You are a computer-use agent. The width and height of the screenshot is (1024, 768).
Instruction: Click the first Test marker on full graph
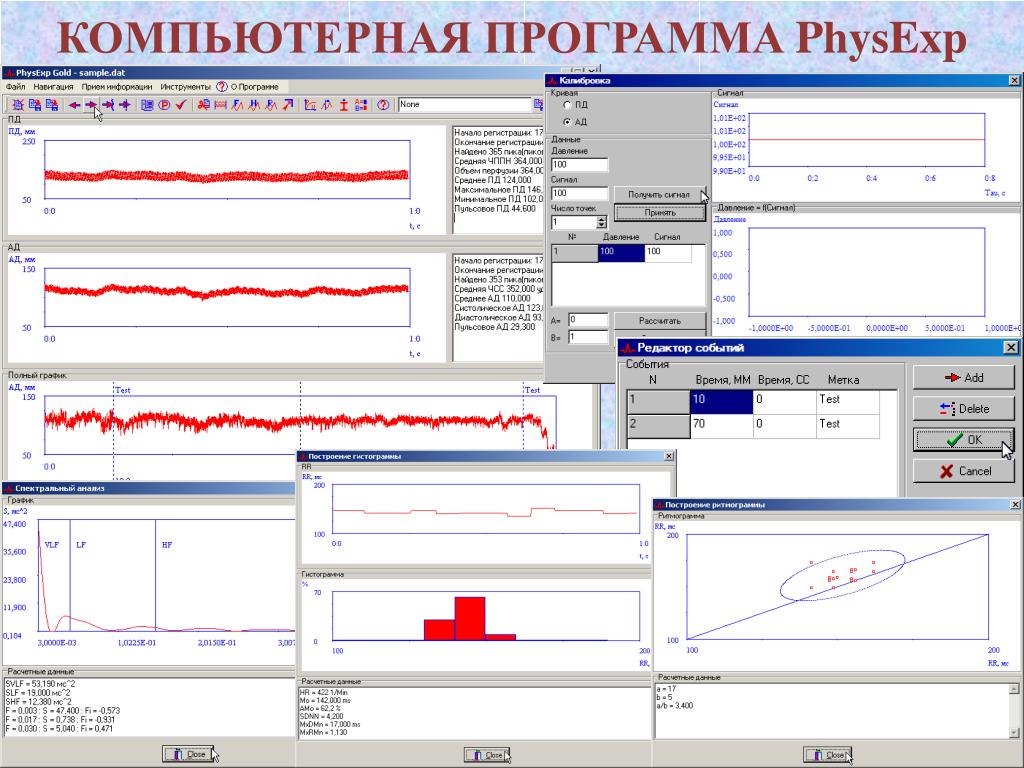[122, 390]
